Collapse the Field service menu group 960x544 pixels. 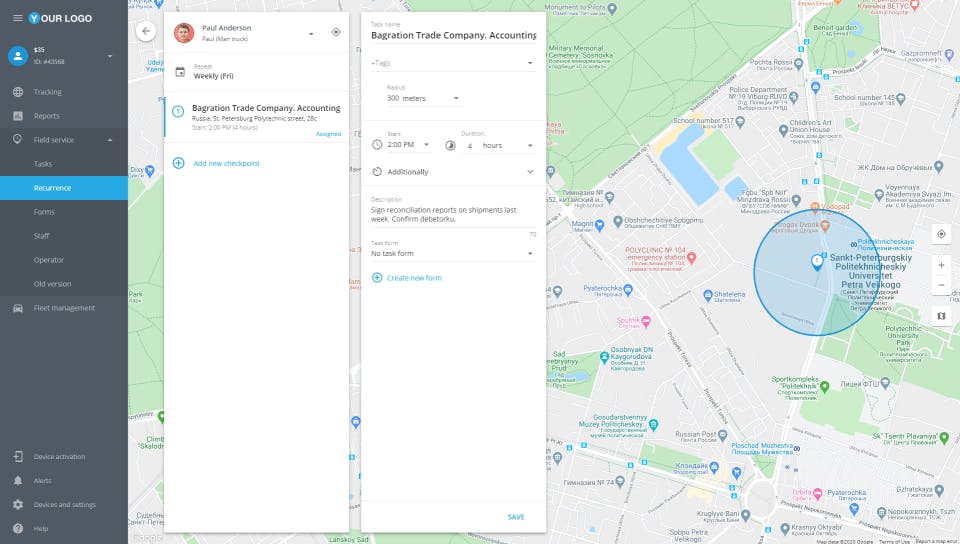point(110,140)
